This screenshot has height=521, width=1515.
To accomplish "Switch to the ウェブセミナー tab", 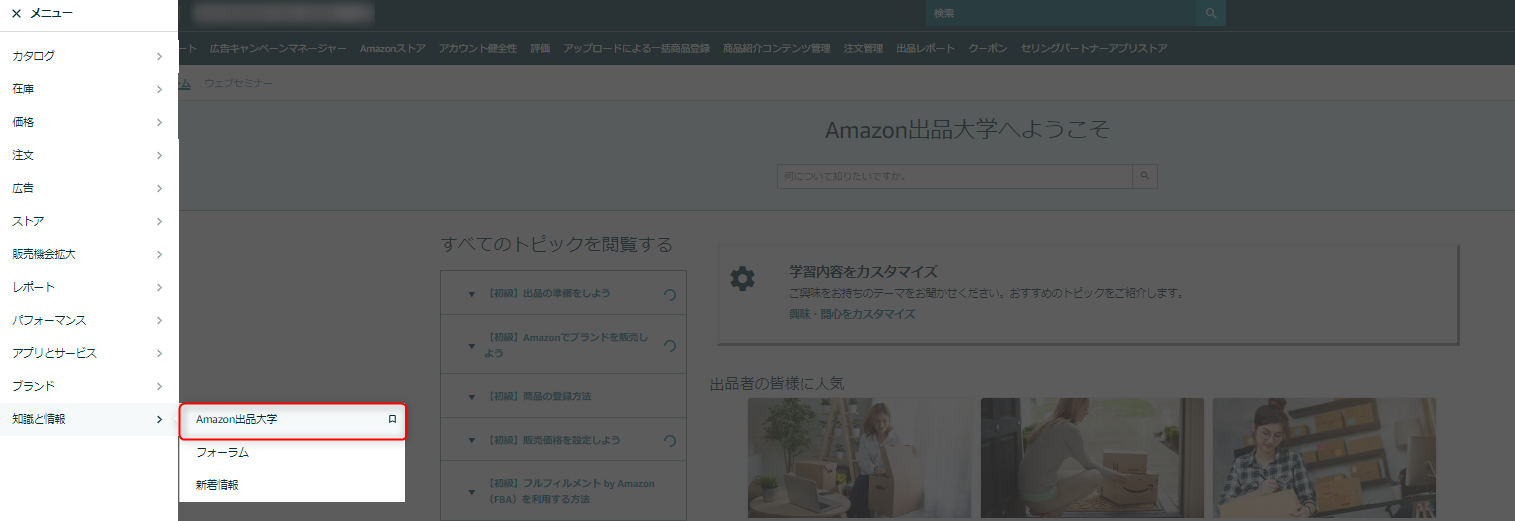I will click(238, 83).
